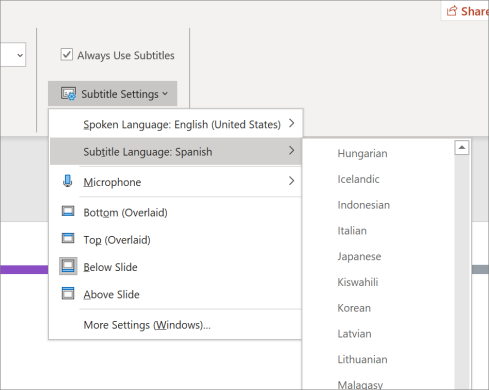Click the blue microphone icon
The image size is (489, 390).
68,181
